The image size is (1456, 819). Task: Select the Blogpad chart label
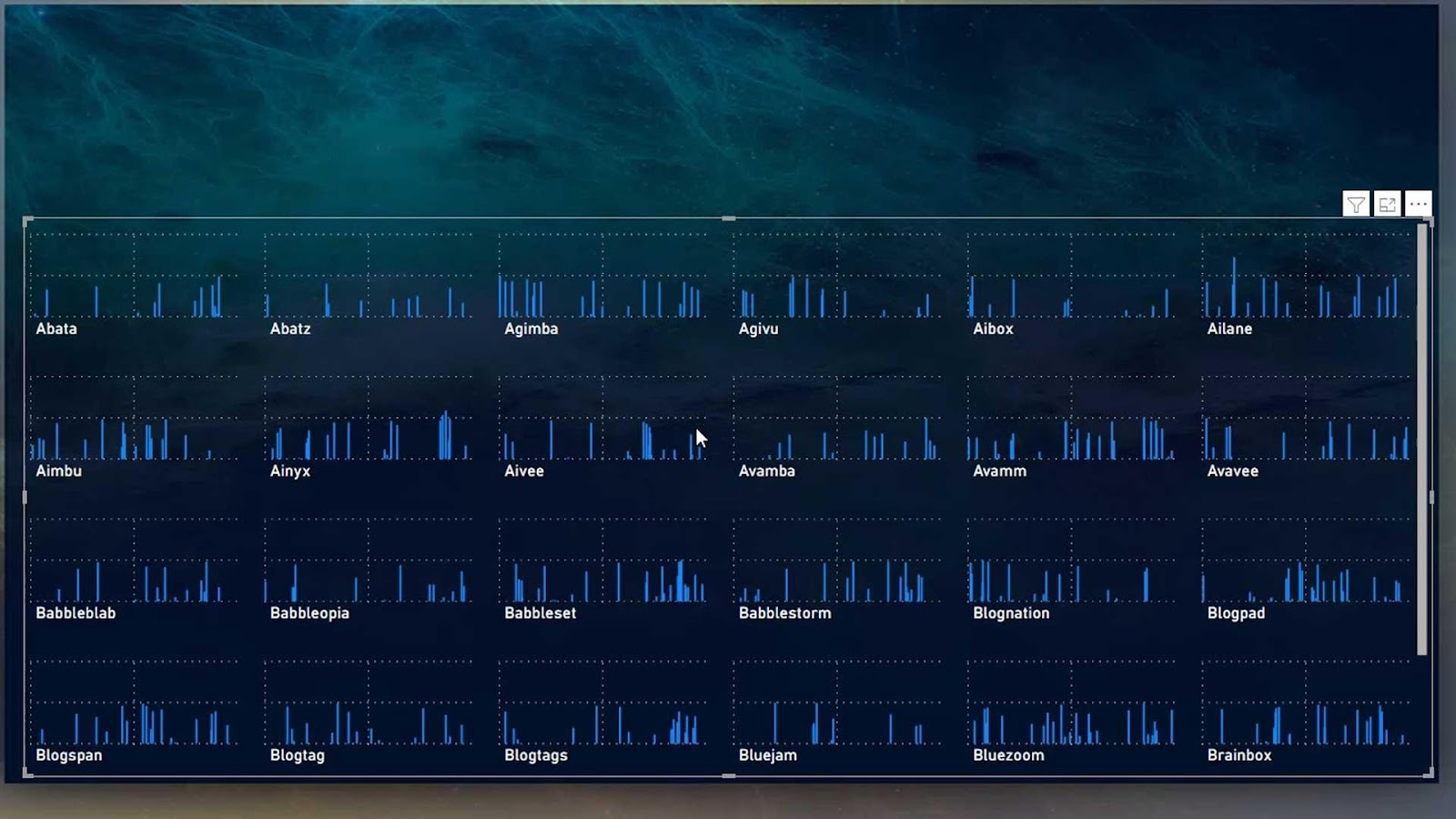(1236, 612)
